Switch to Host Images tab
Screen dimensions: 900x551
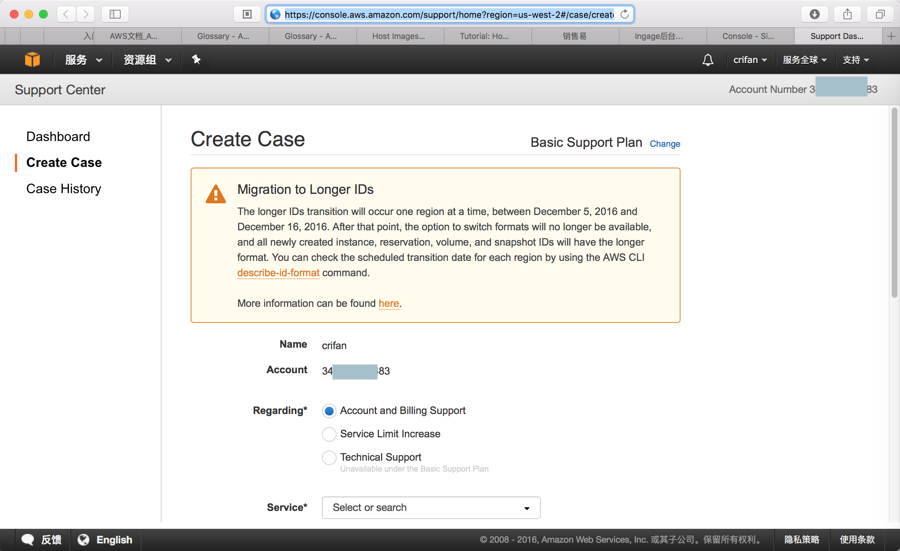[400, 36]
